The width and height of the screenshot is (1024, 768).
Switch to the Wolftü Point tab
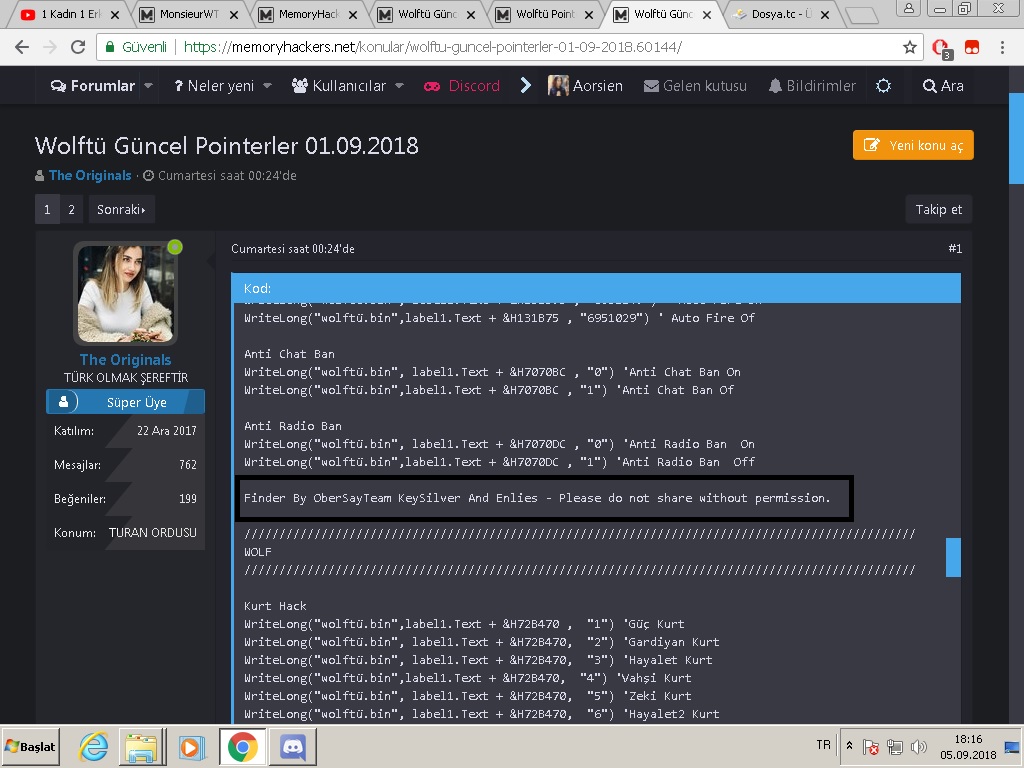click(x=545, y=14)
